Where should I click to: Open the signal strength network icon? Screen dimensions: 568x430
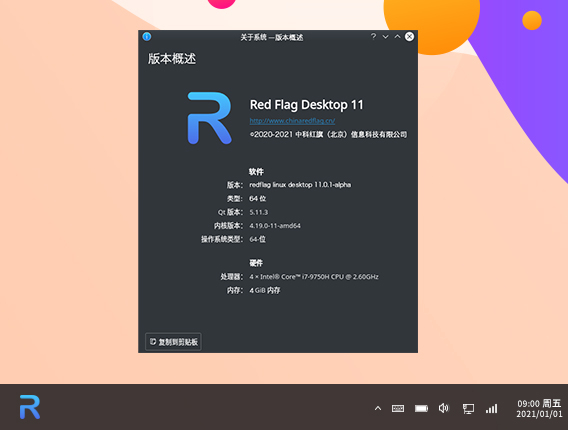pos(491,409)
